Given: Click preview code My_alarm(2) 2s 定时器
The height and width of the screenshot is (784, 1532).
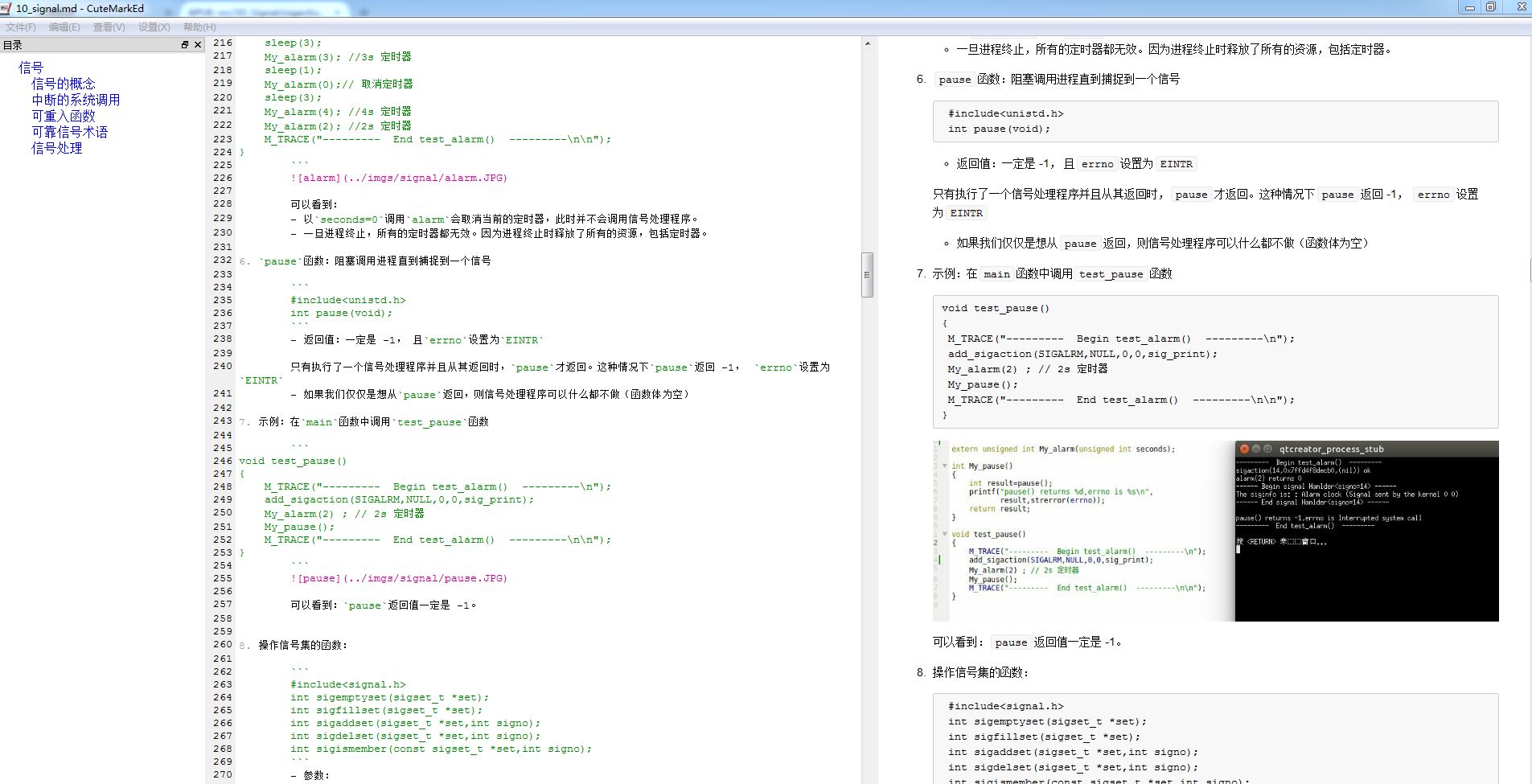Looking at the screenshot, I should (1028, 369).
